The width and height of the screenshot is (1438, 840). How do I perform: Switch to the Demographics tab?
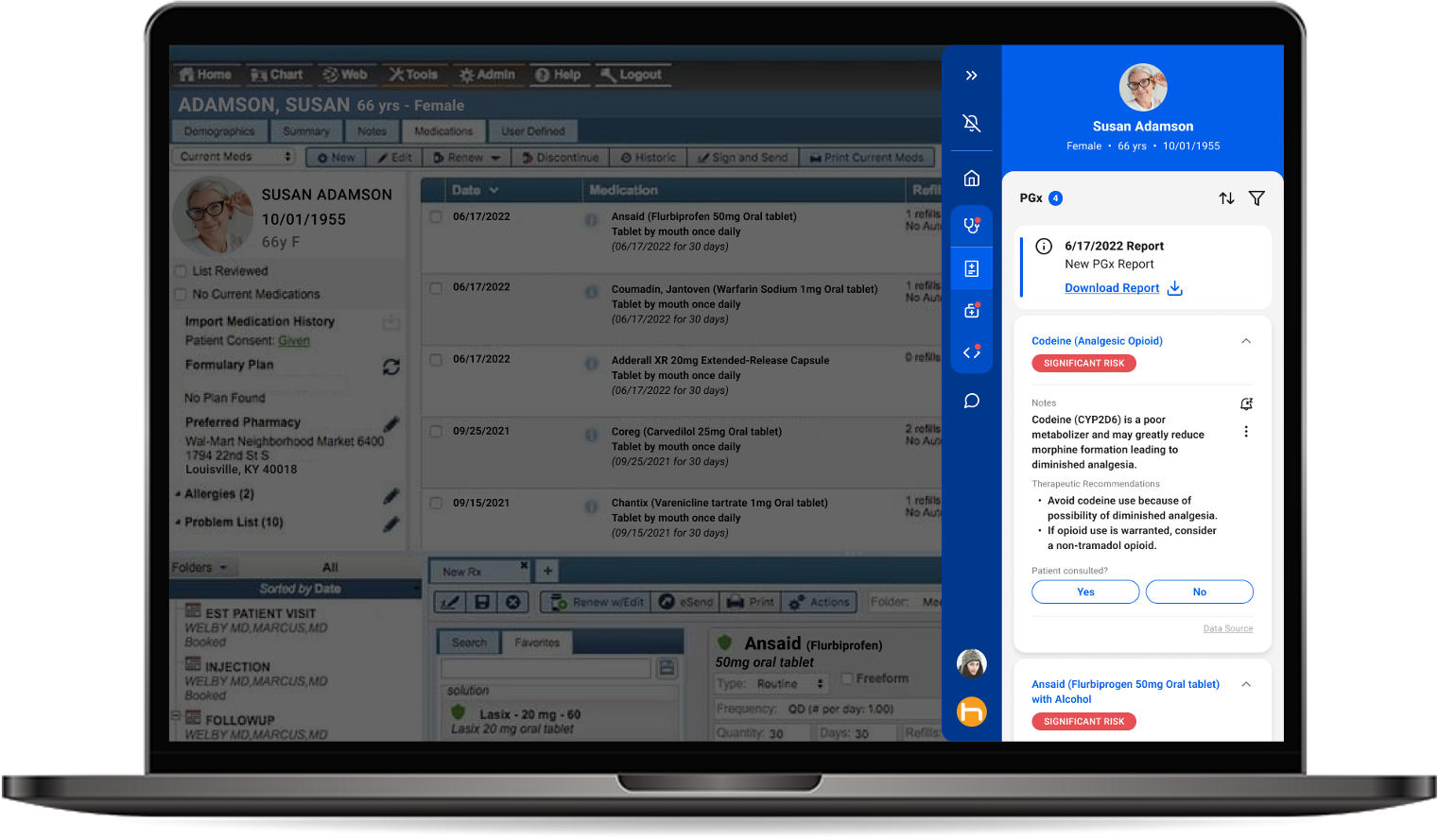coord(219,131)
